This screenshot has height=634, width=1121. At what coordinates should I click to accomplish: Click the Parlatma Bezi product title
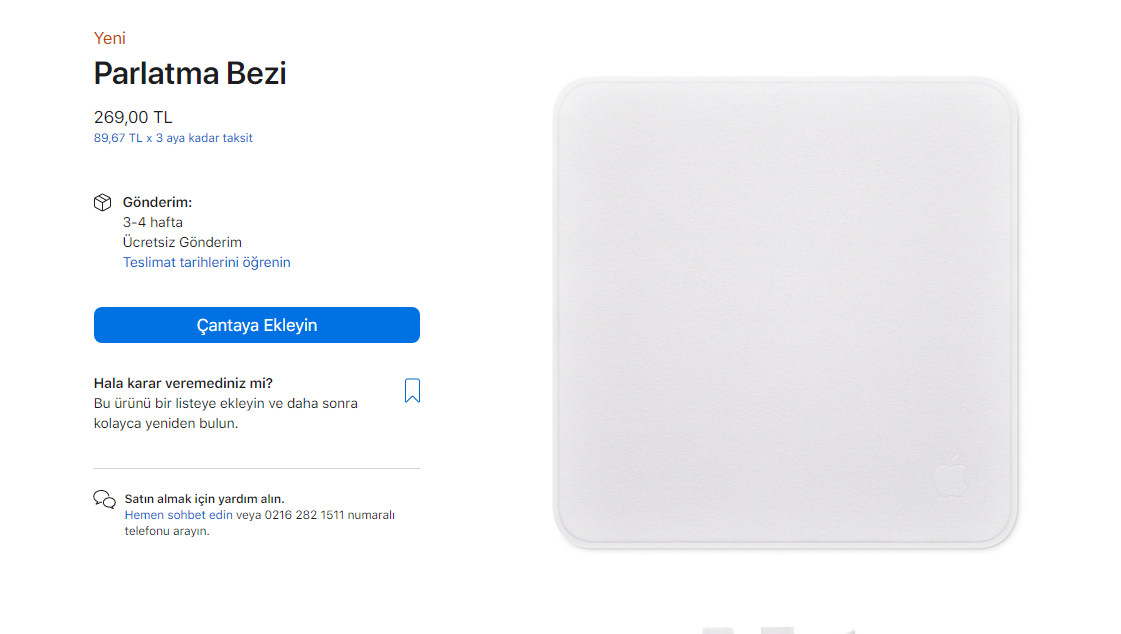click(x=190, y=74)
